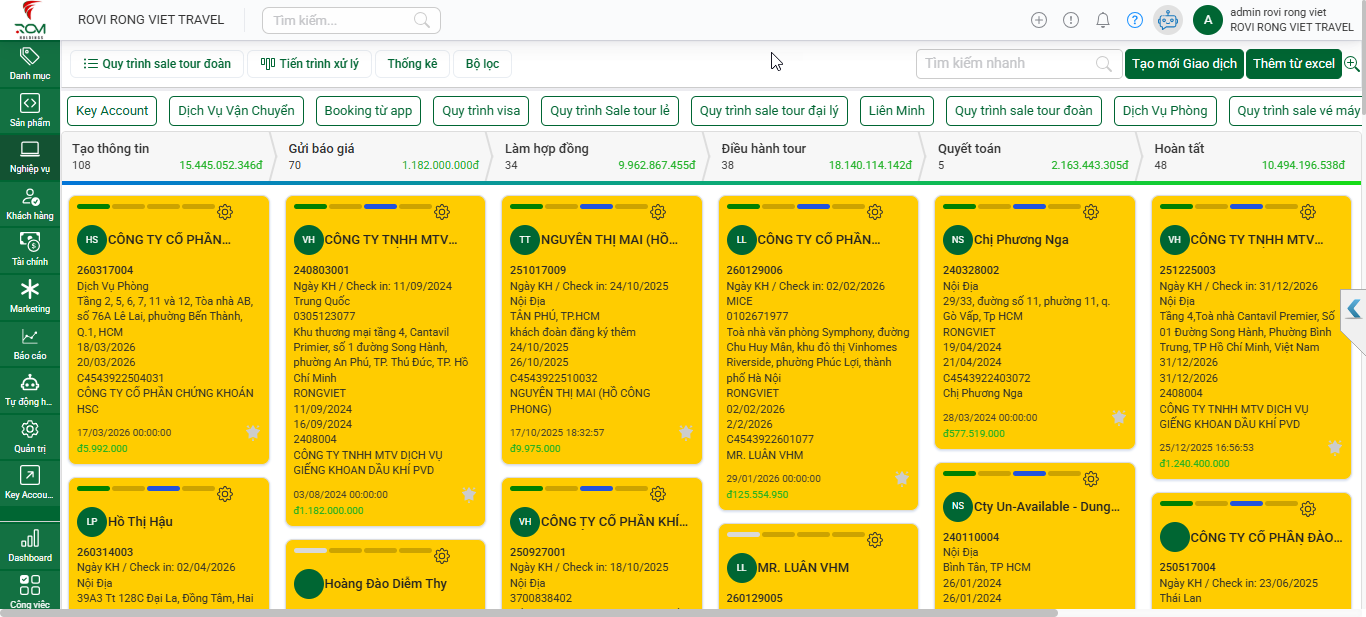Click Thêm từ excel button
The image size is (1366, 617).
[1294, 64]
